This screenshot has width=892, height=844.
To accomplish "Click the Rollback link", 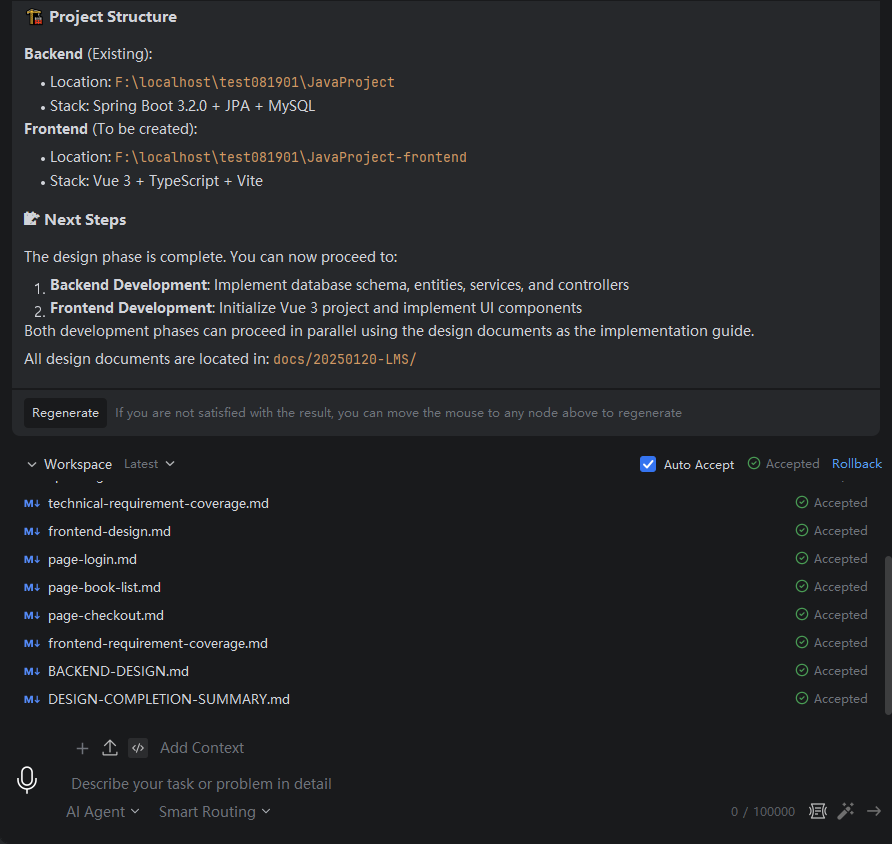I will click(x=857, y=464).
